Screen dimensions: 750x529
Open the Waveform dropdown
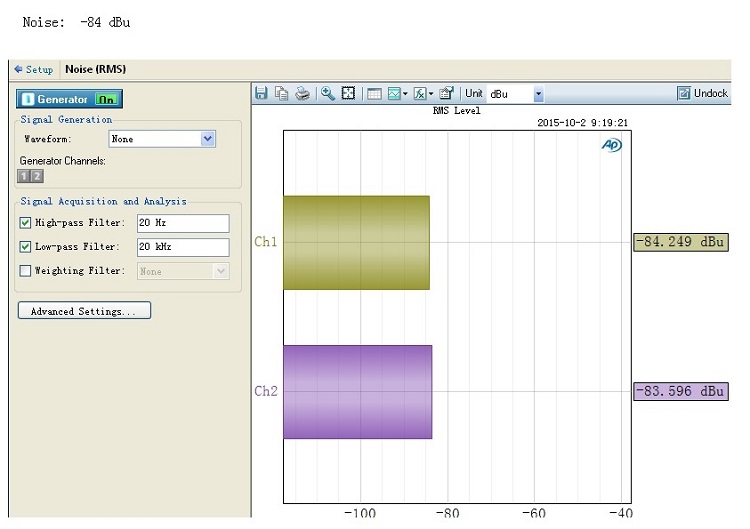208,140
